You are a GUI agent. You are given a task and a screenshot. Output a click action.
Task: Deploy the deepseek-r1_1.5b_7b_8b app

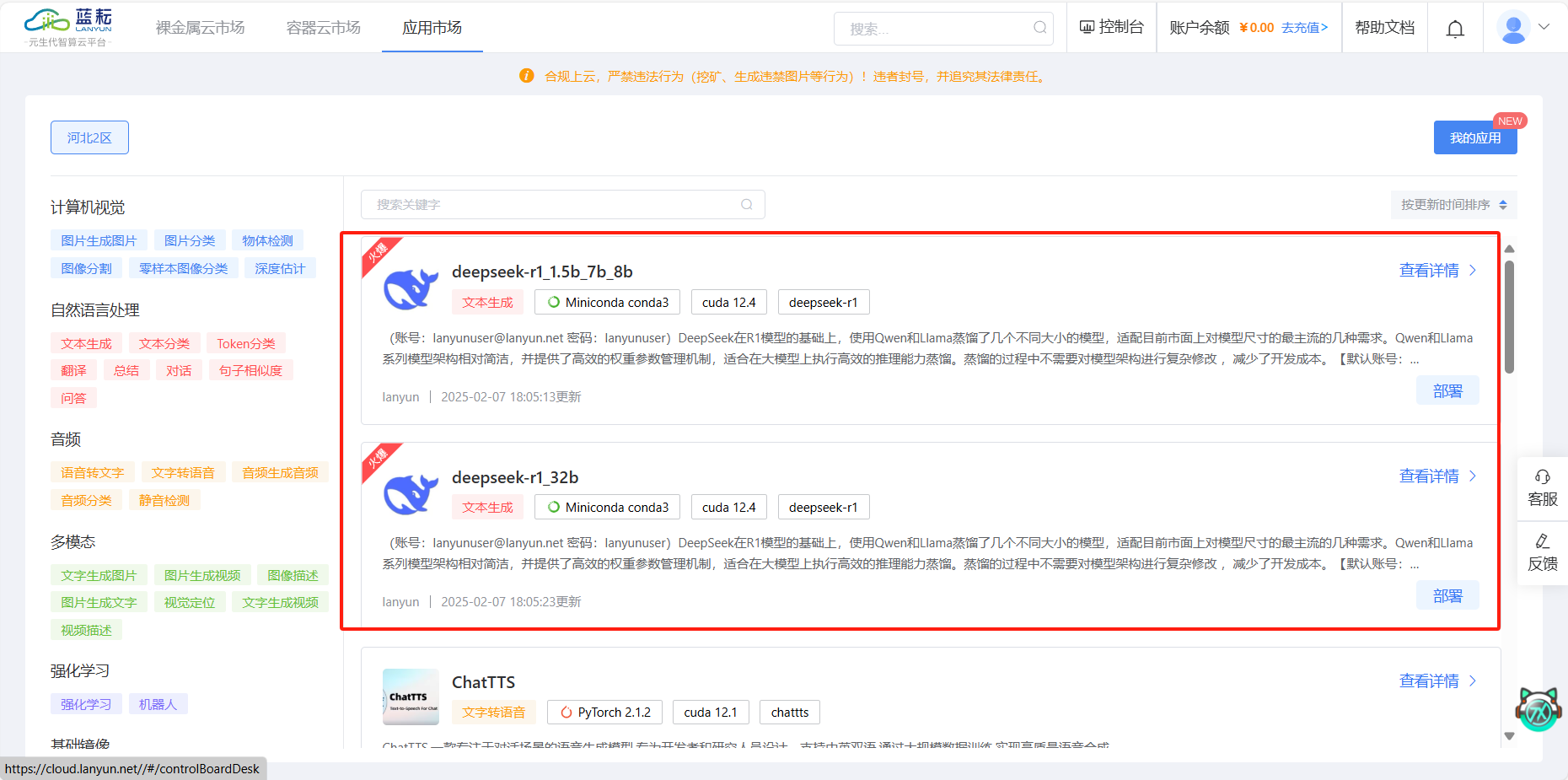click(1447, 390)
